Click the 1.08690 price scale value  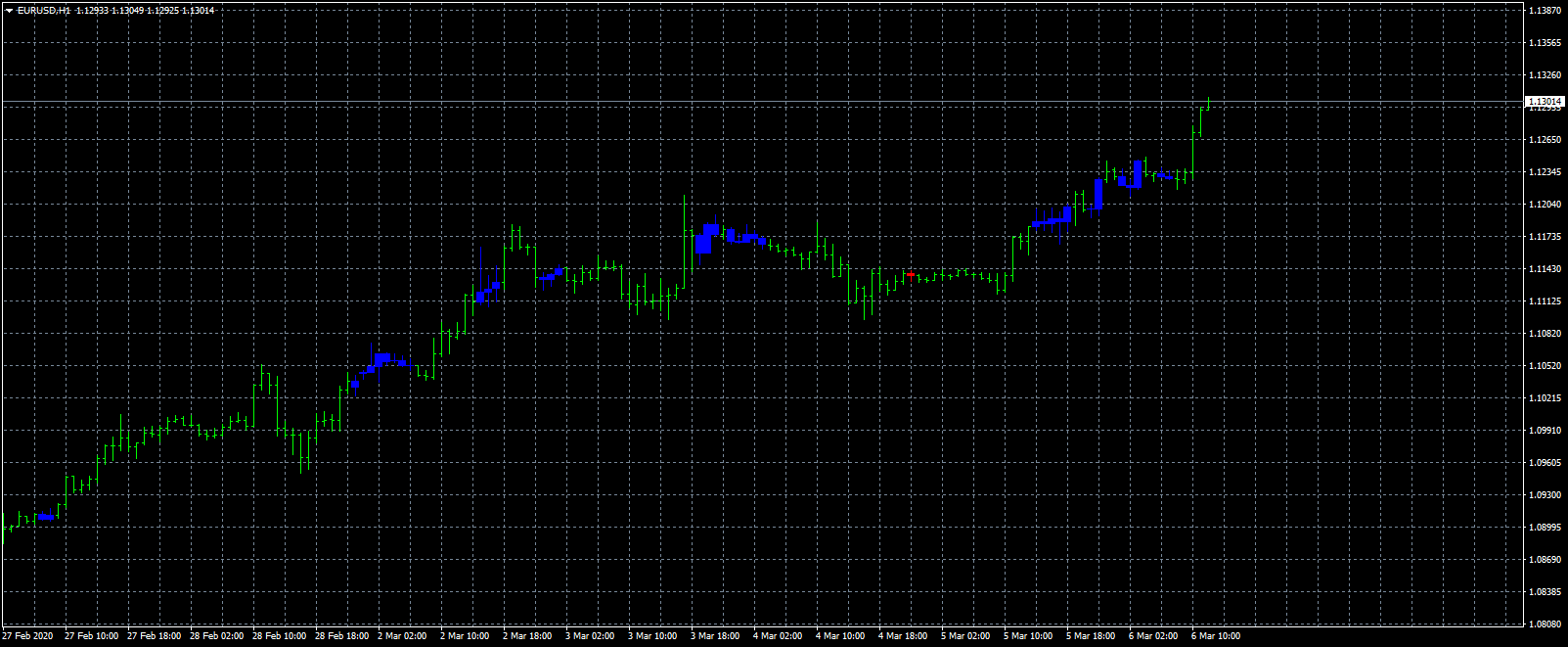(1545, 560)
